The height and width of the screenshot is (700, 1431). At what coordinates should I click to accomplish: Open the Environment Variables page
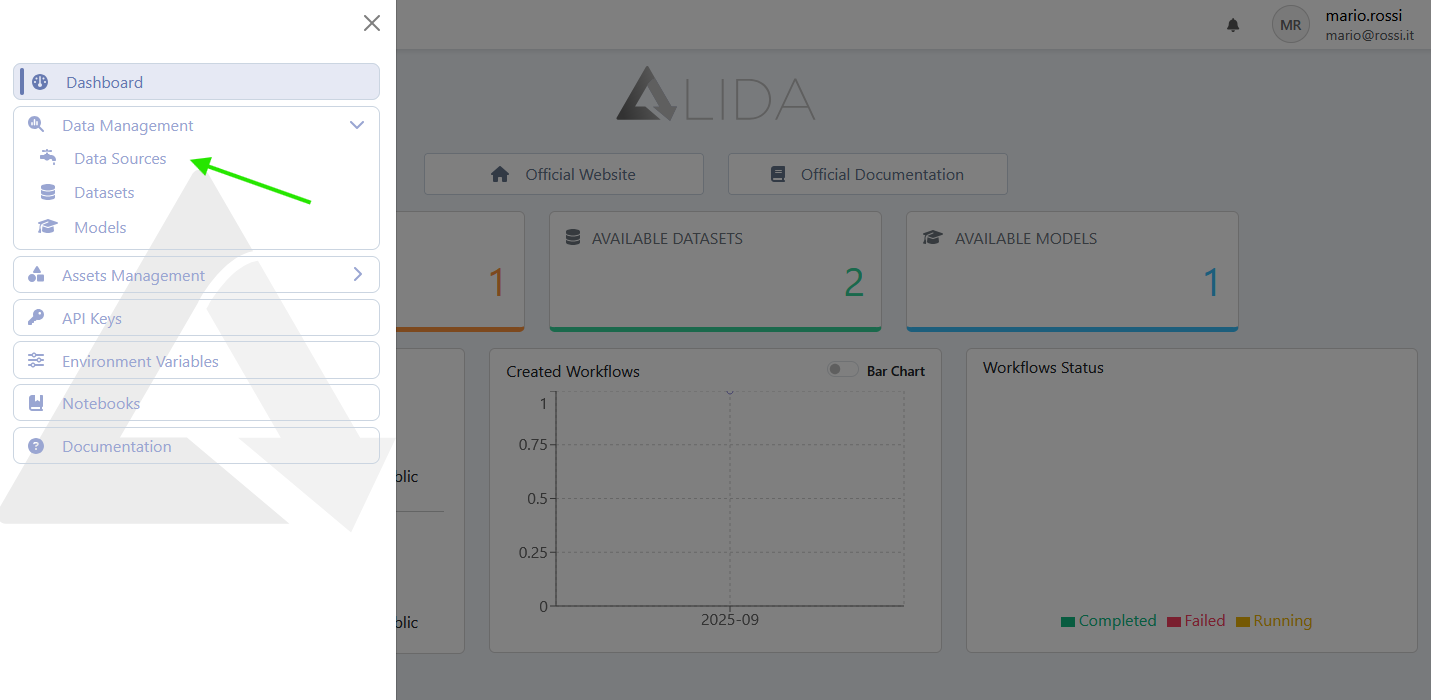(196, 361)
